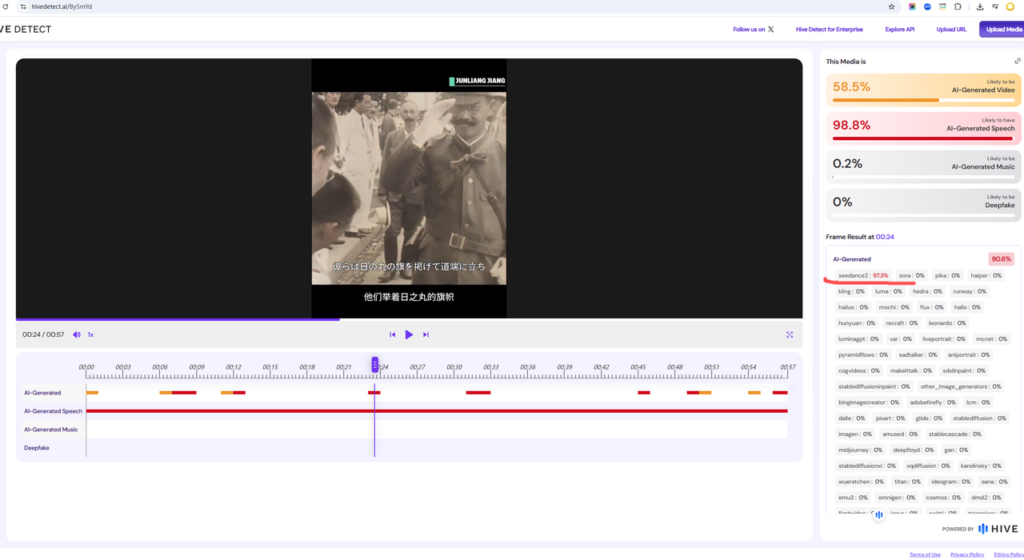Jump to the red AI-Generated segment near 00:31
The image size is (1024, 560).
click(x=478, y=392)
